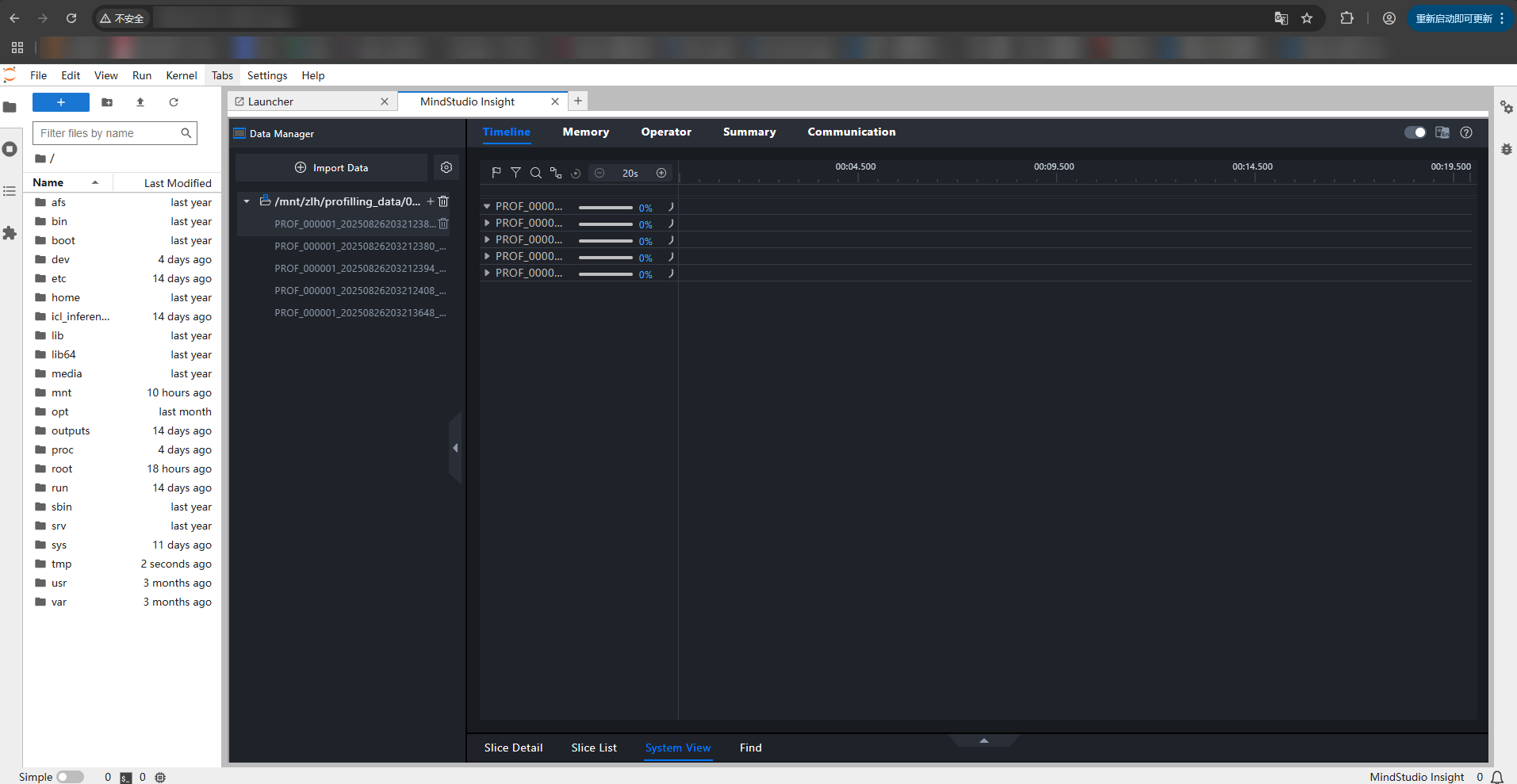Click the 20s time range value
This screenshot has width=1517, height=784.
pyautogui.click(x=630, y=173)
